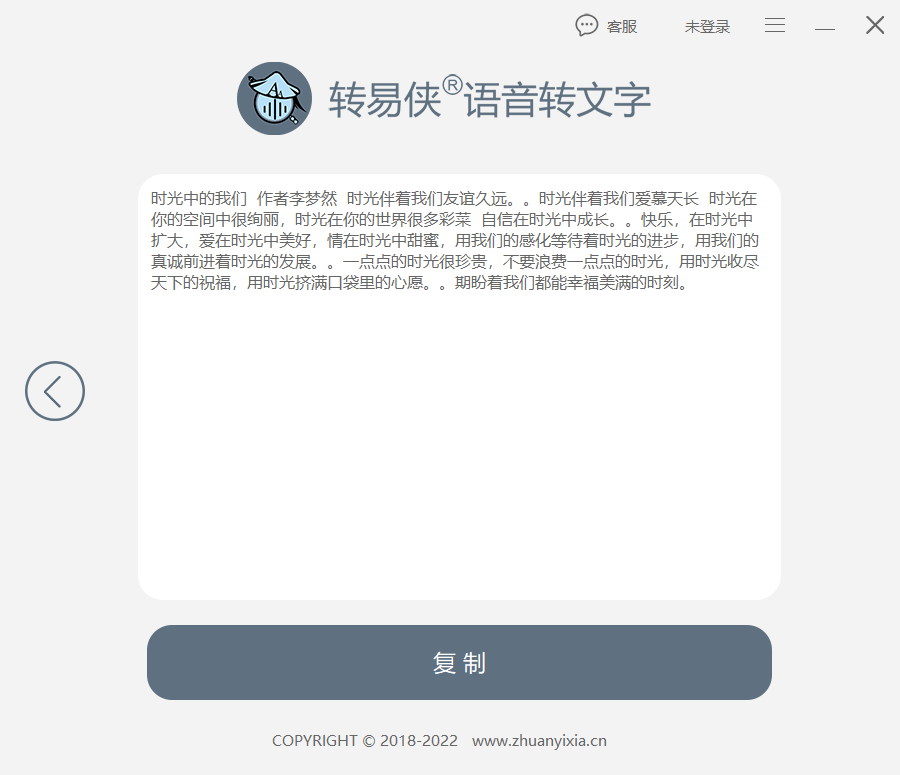Click the text line starting 扩大，爱在时光中美好
This screenshot has height=775, width=900.
click(455, 241)
